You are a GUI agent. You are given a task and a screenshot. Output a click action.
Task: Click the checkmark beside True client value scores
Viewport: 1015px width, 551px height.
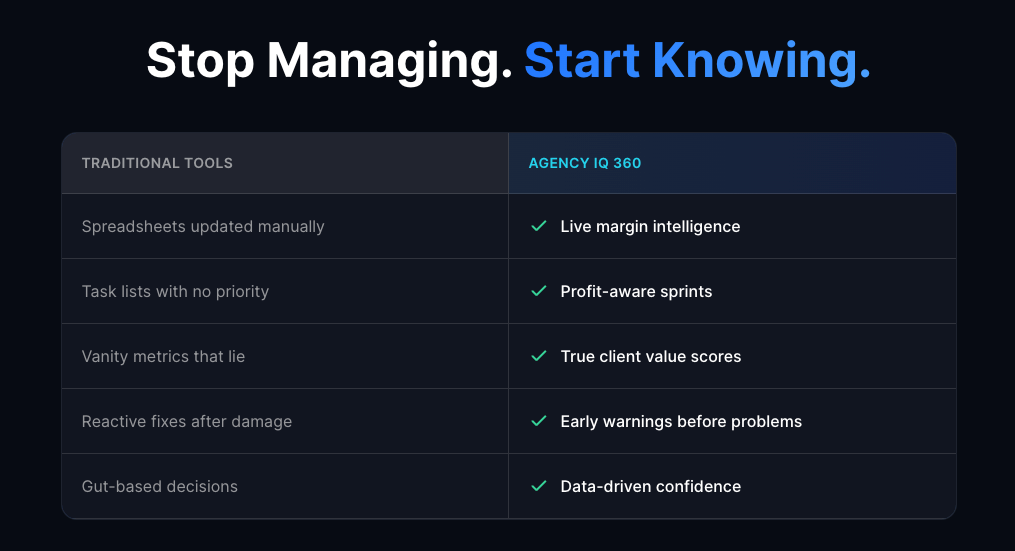(539, 356)
